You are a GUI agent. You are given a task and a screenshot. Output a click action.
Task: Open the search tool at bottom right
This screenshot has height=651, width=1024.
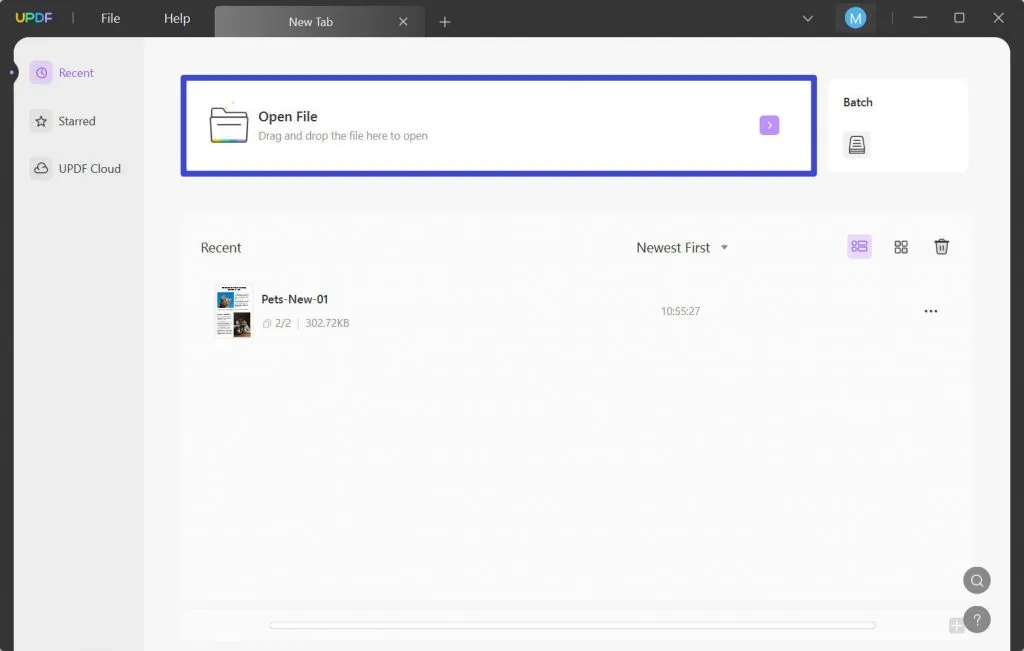(x=977, y=580)
